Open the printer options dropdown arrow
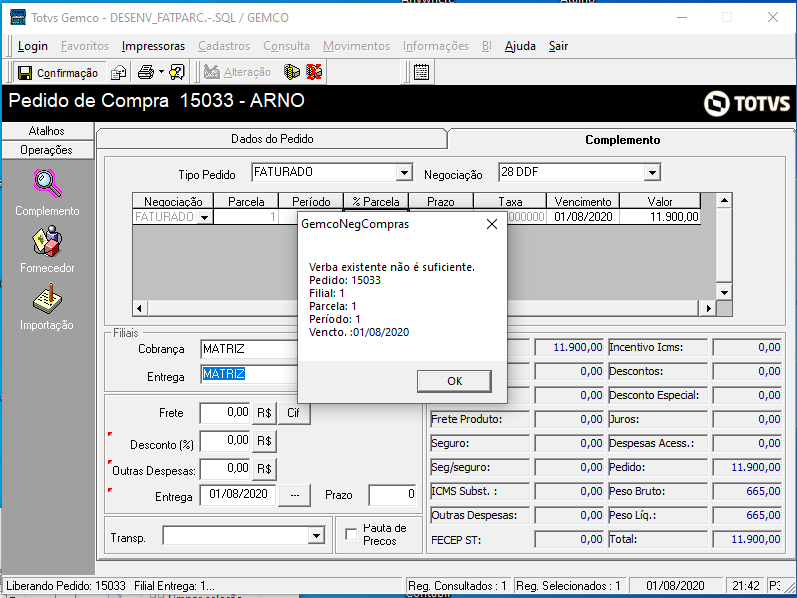The height and width of the screenshot is (598, 797). coord(161,72)
